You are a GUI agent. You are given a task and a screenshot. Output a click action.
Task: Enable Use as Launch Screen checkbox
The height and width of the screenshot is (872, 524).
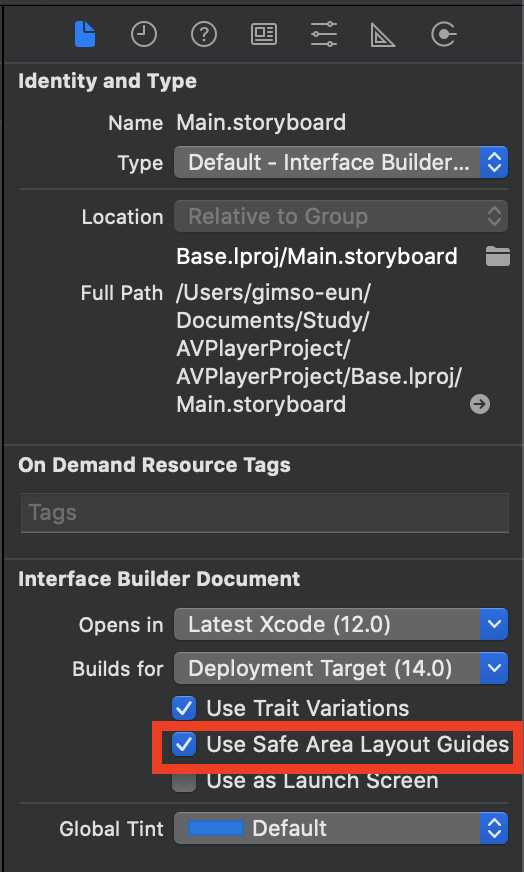click(x=184, y=780)
